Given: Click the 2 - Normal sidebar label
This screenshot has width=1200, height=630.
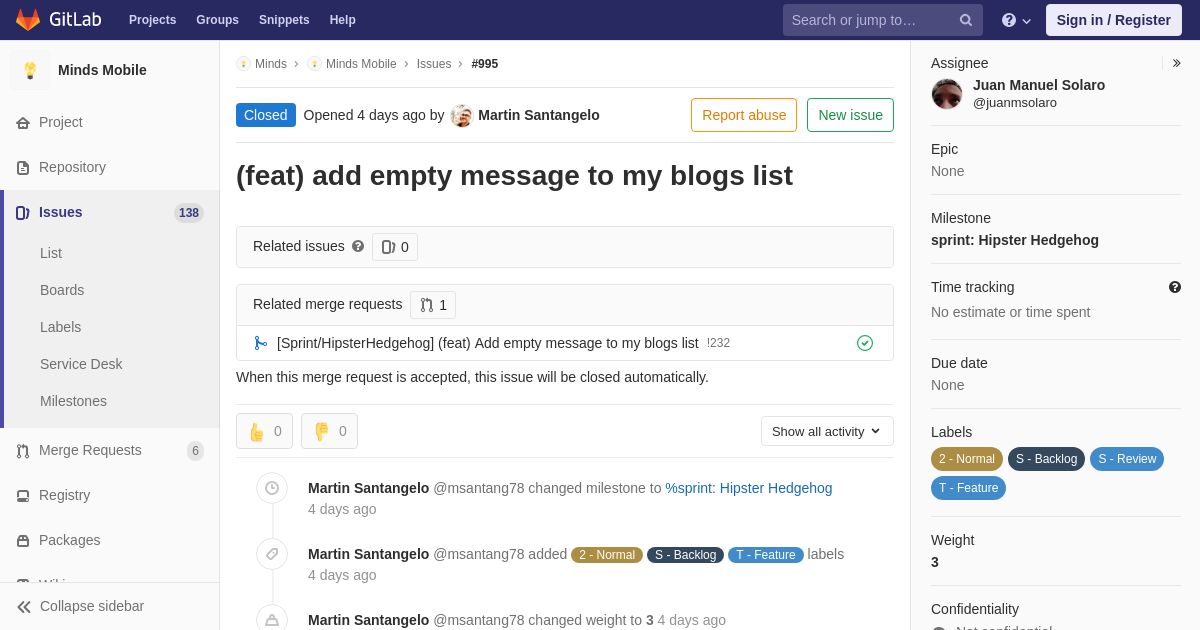Looking at the screenshot, I should 967,459.
